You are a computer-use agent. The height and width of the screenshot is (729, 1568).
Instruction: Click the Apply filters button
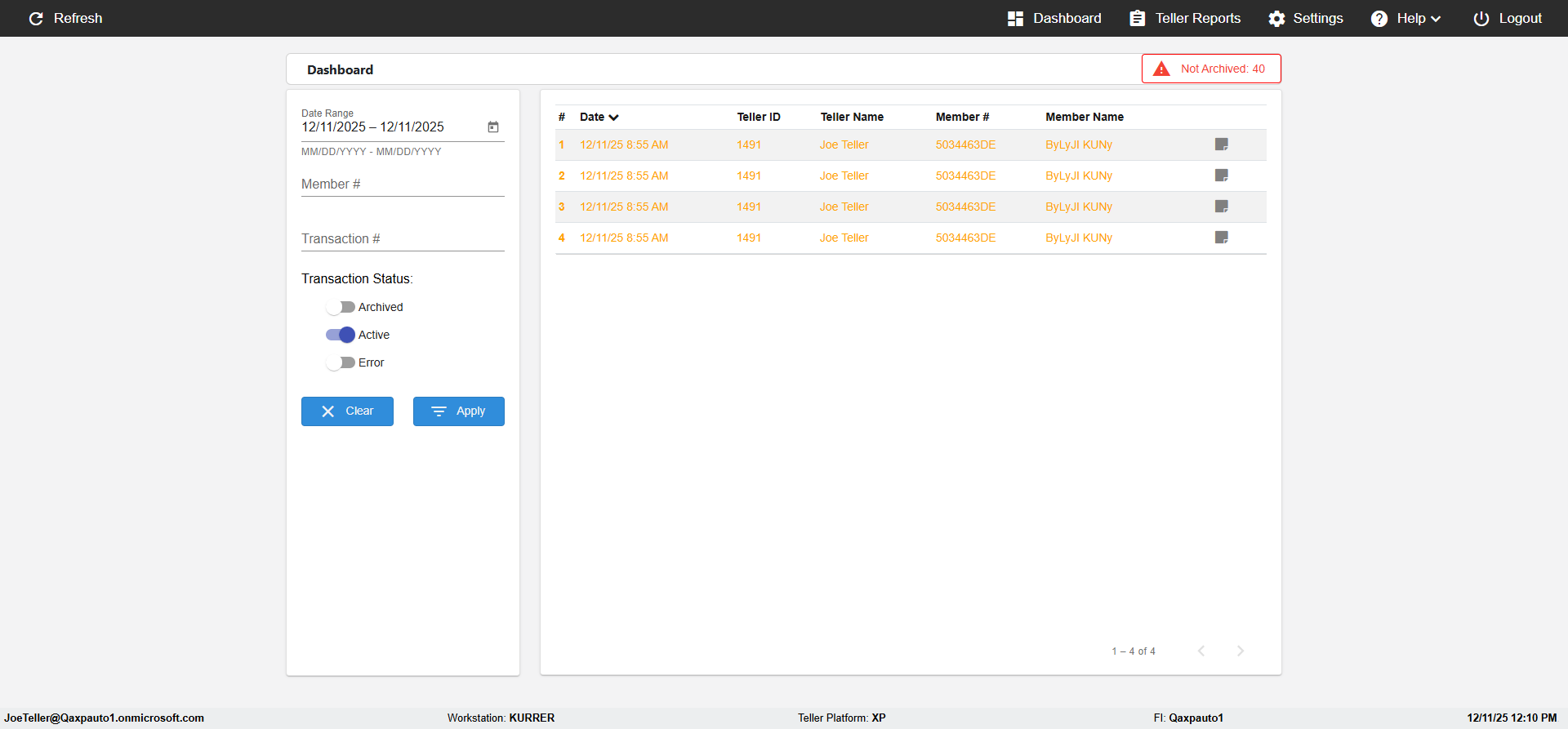[x=459, y=411]
